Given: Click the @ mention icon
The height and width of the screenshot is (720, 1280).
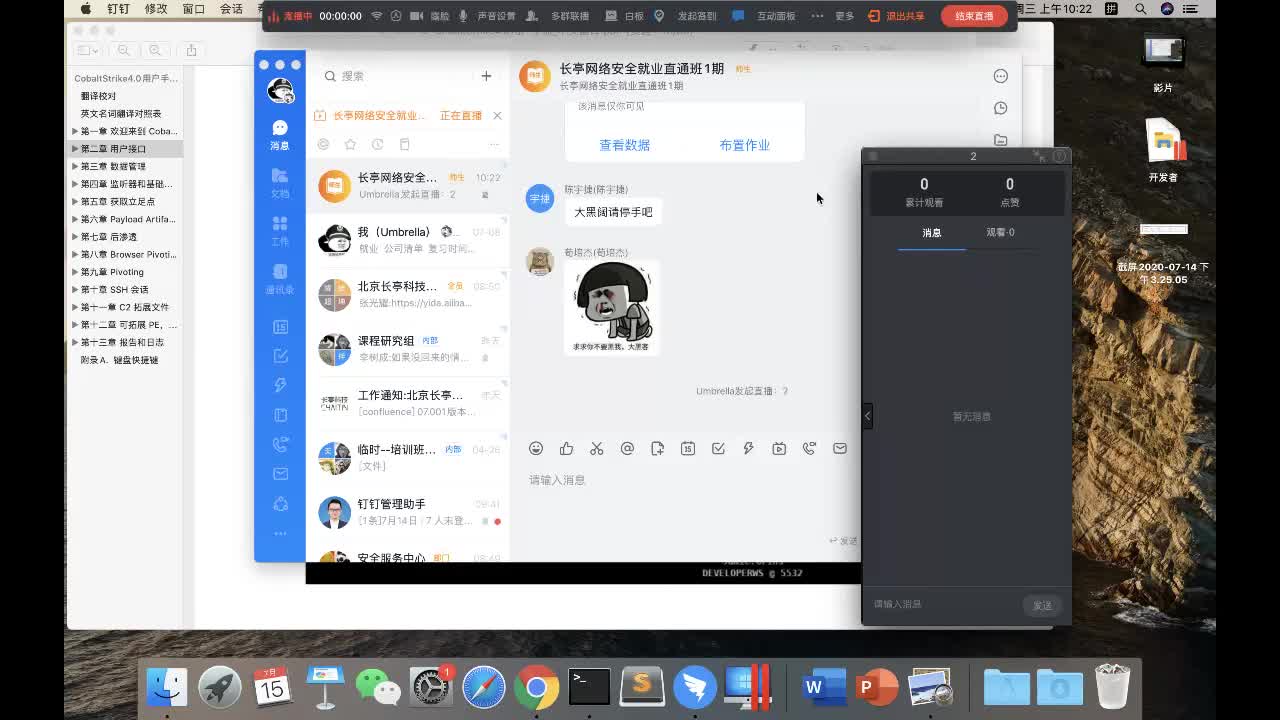Looking at the screenshot, I should click(627, 448).
